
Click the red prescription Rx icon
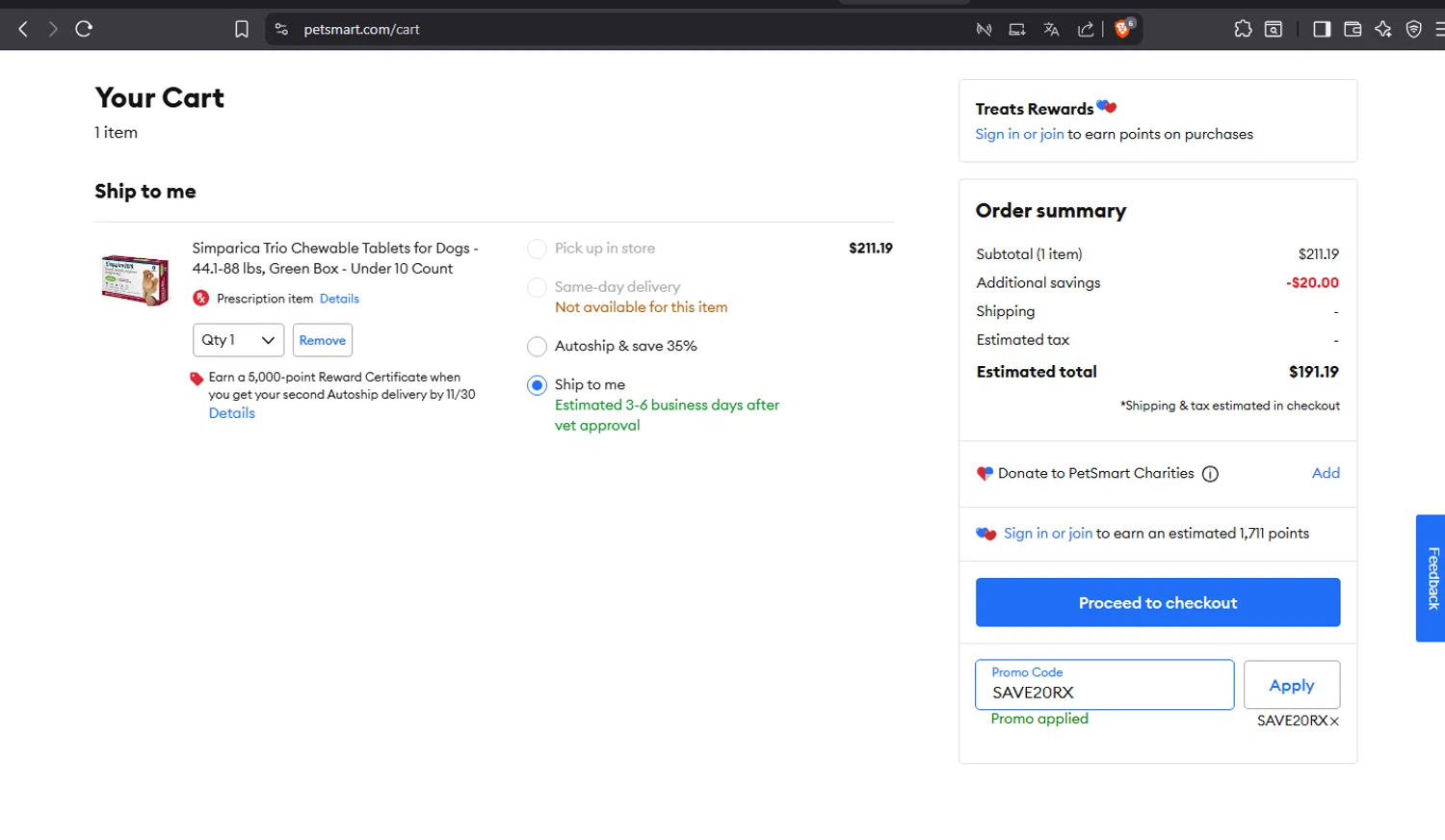200,299
